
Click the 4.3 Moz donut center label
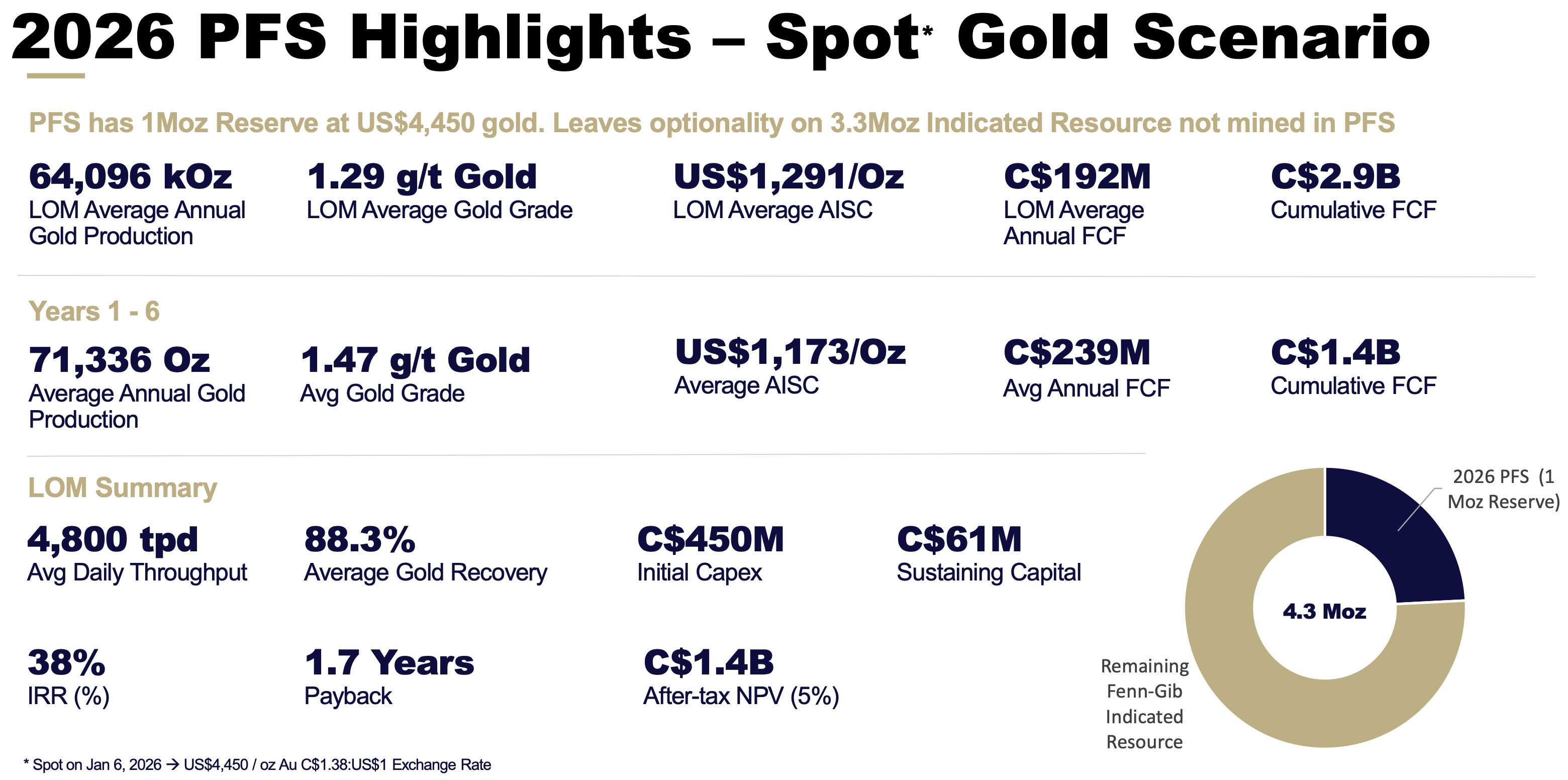tap(1325, 611)
